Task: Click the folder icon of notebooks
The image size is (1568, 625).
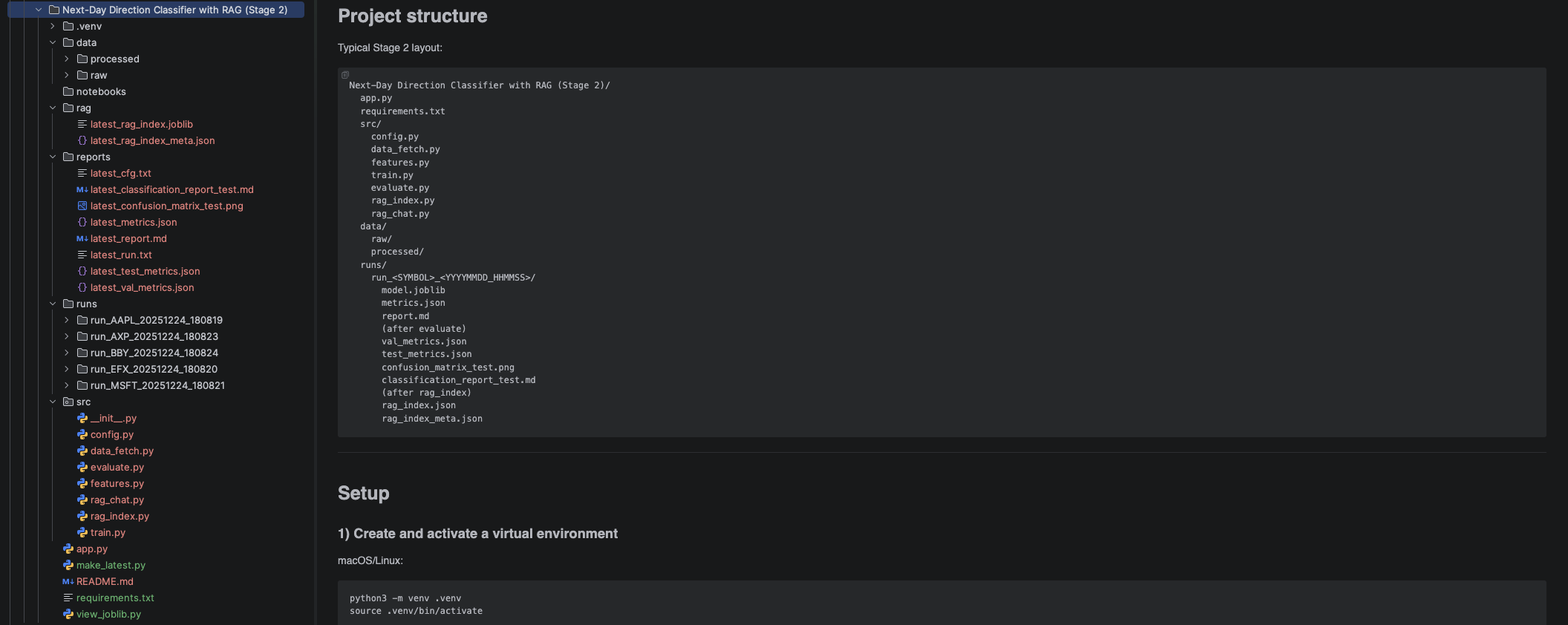Action: [x=68, y=92]
